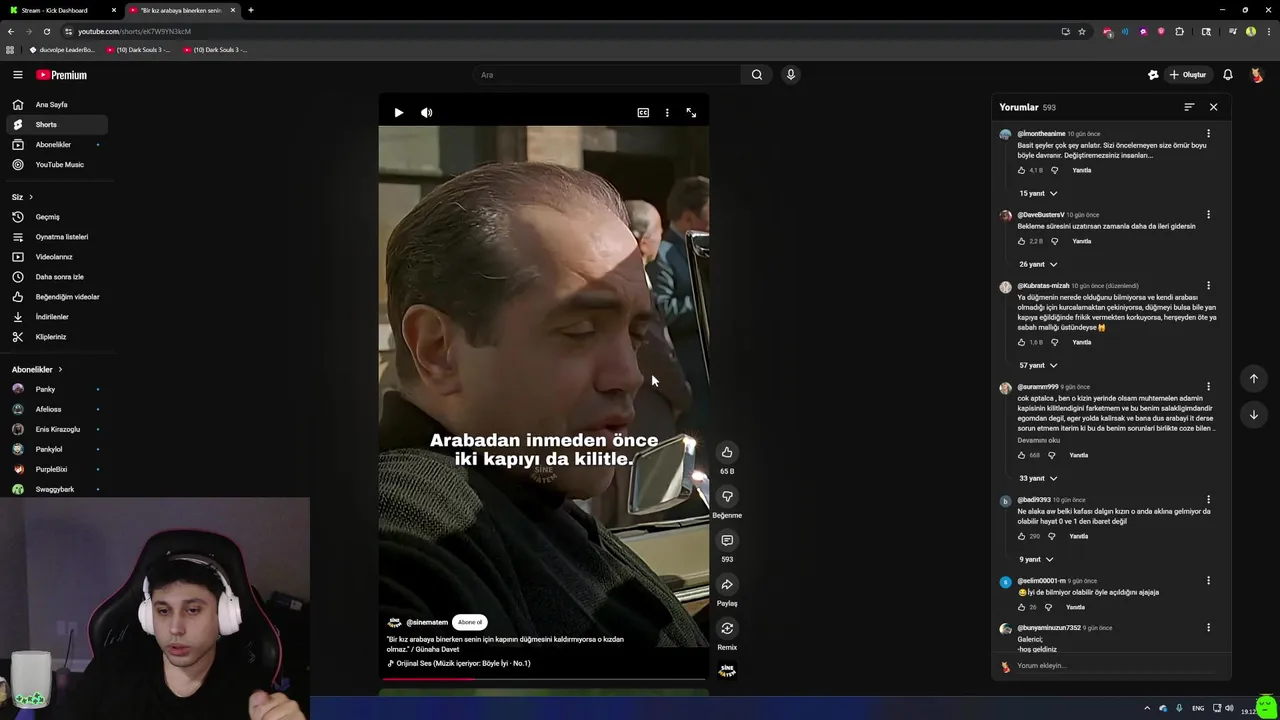1280x720 pixels.
Task: Open İndirilenler downloads page
Action: coord(57,317)
